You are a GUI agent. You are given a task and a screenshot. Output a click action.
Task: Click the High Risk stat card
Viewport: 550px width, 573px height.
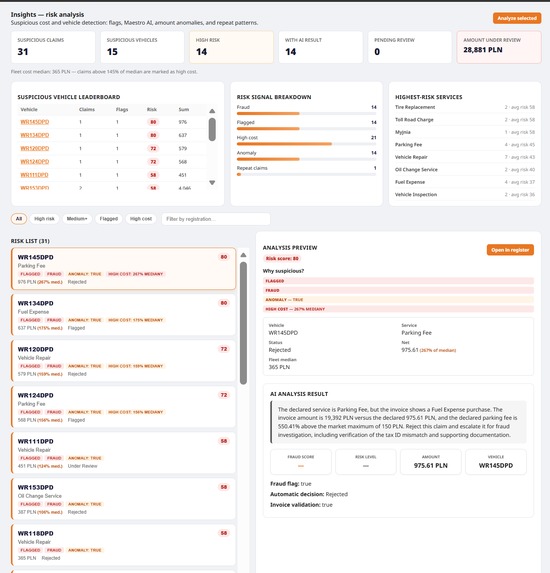(231, 47)
